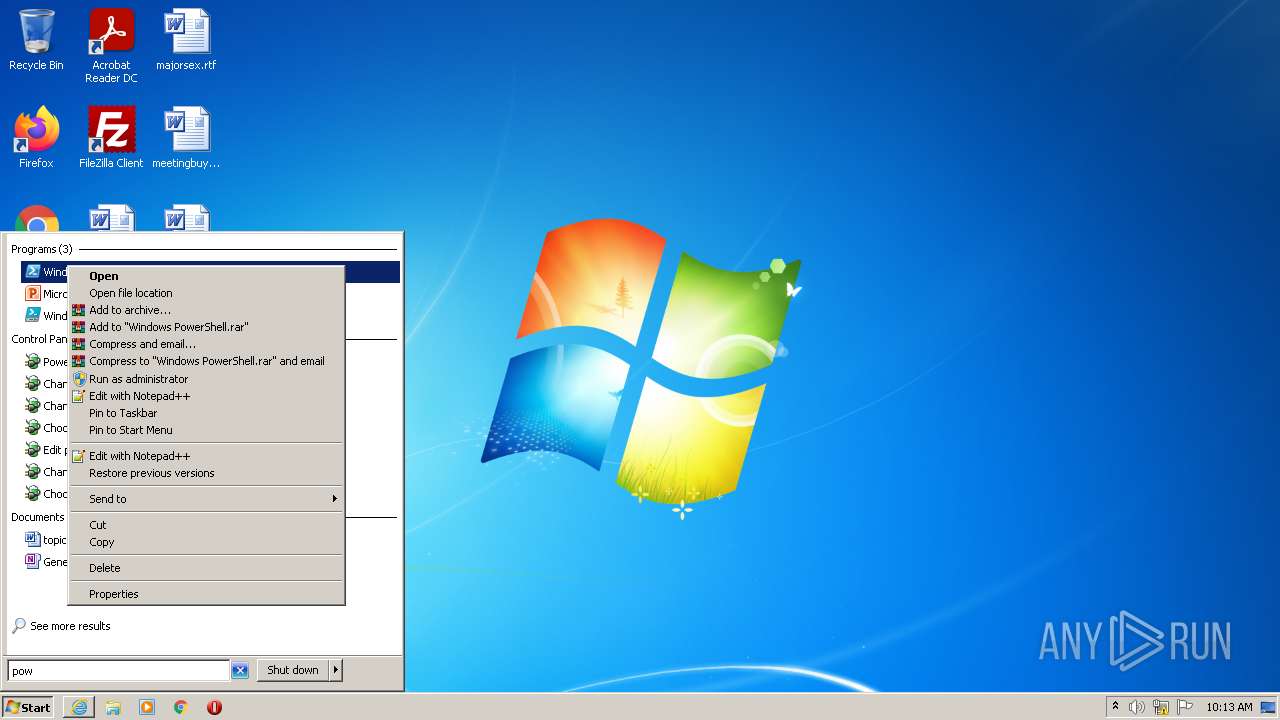1280x720 pixels.
Task: Click the taskbar clock showing 10:13 AM
Action: 1229,707
